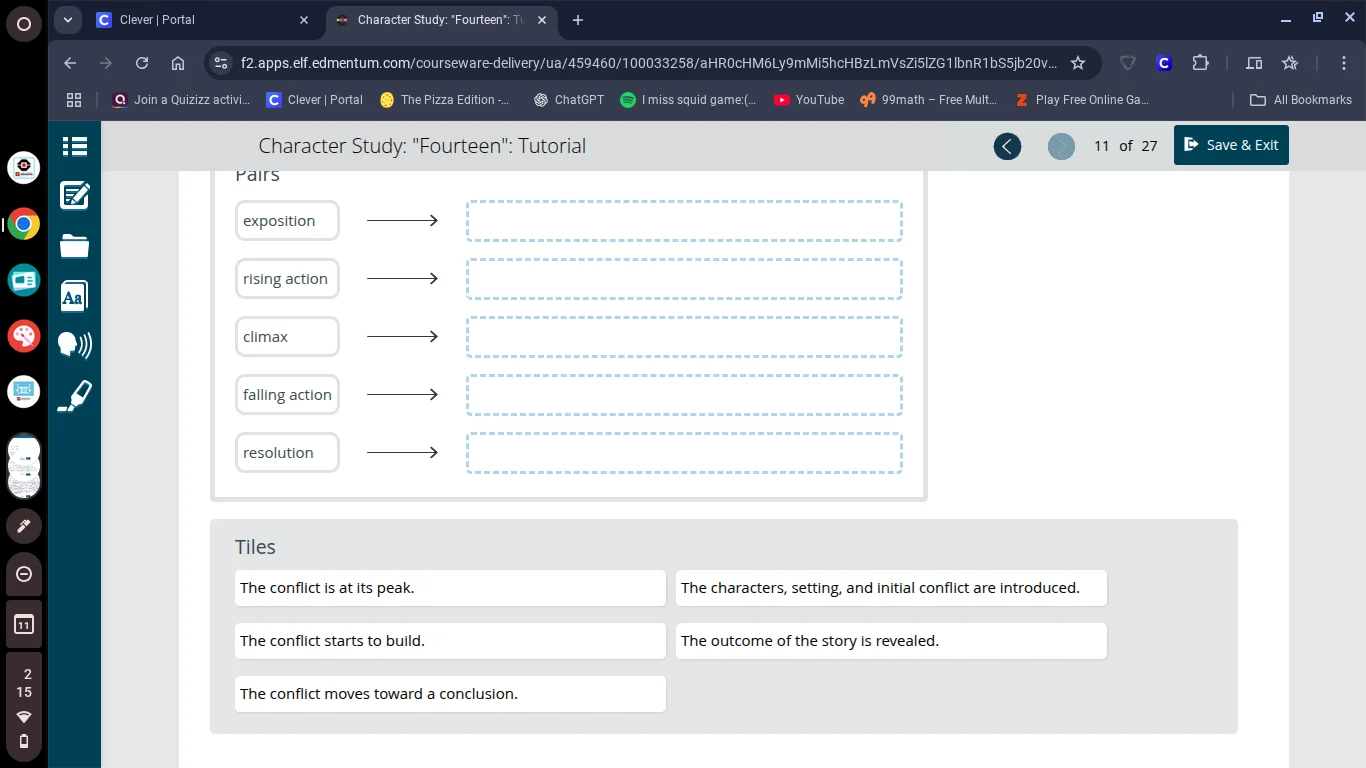Open the dictionary Aa tool
The height and width of the screenshot is (768, 1366).
point(75,296)
